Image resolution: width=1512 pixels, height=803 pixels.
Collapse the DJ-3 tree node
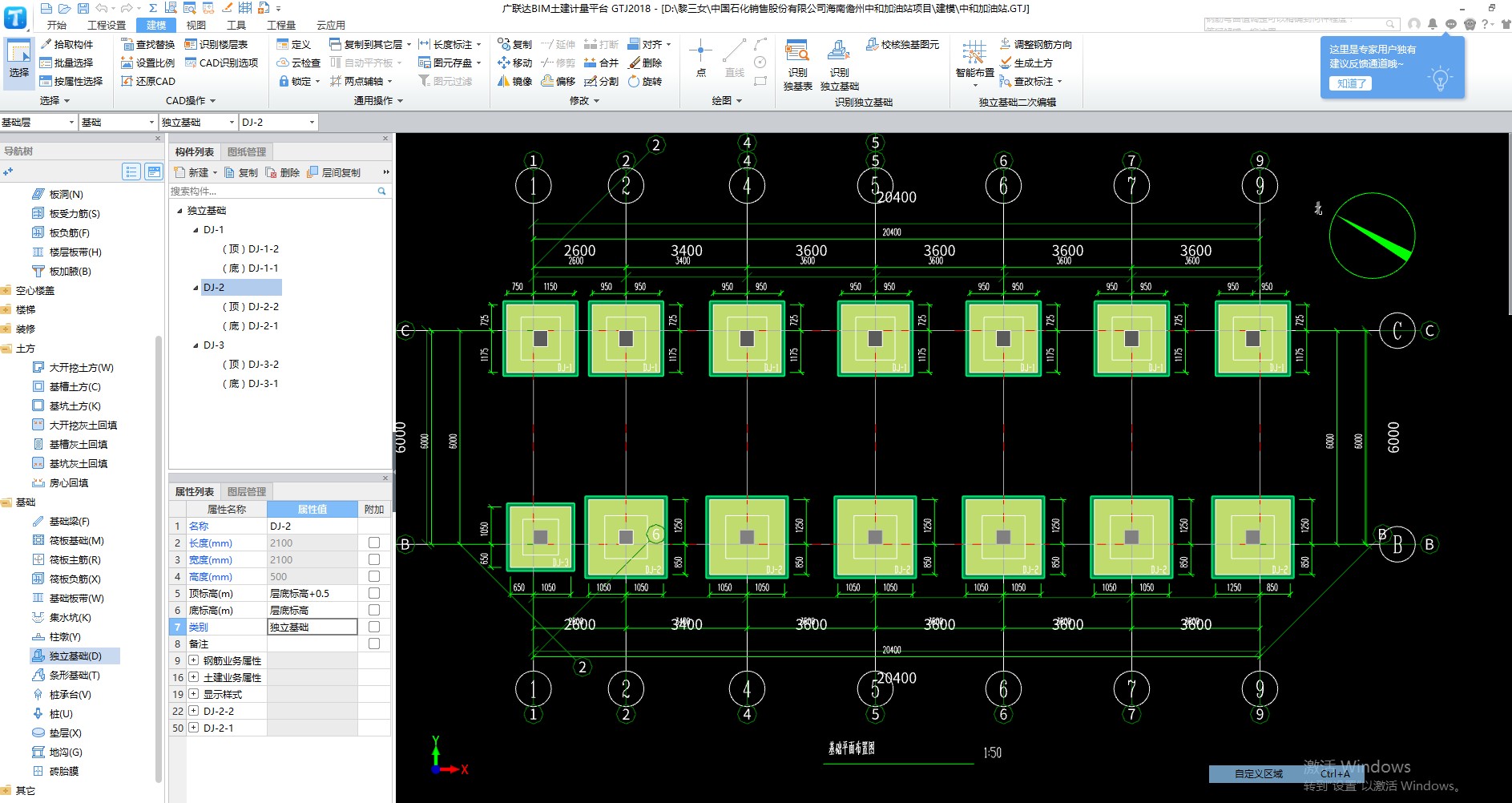pyautogui.click(x=196, y=345)
